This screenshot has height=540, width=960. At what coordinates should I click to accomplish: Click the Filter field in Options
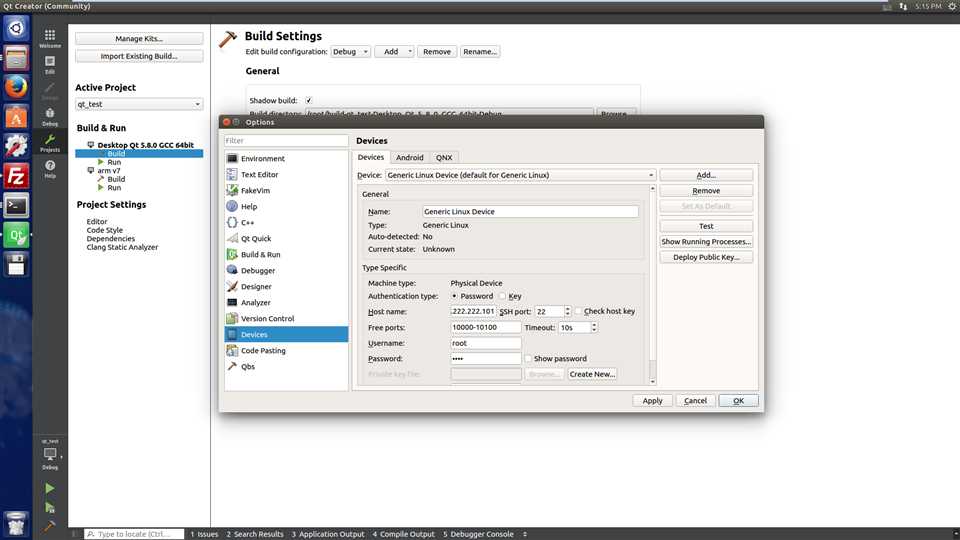point(286,141)
